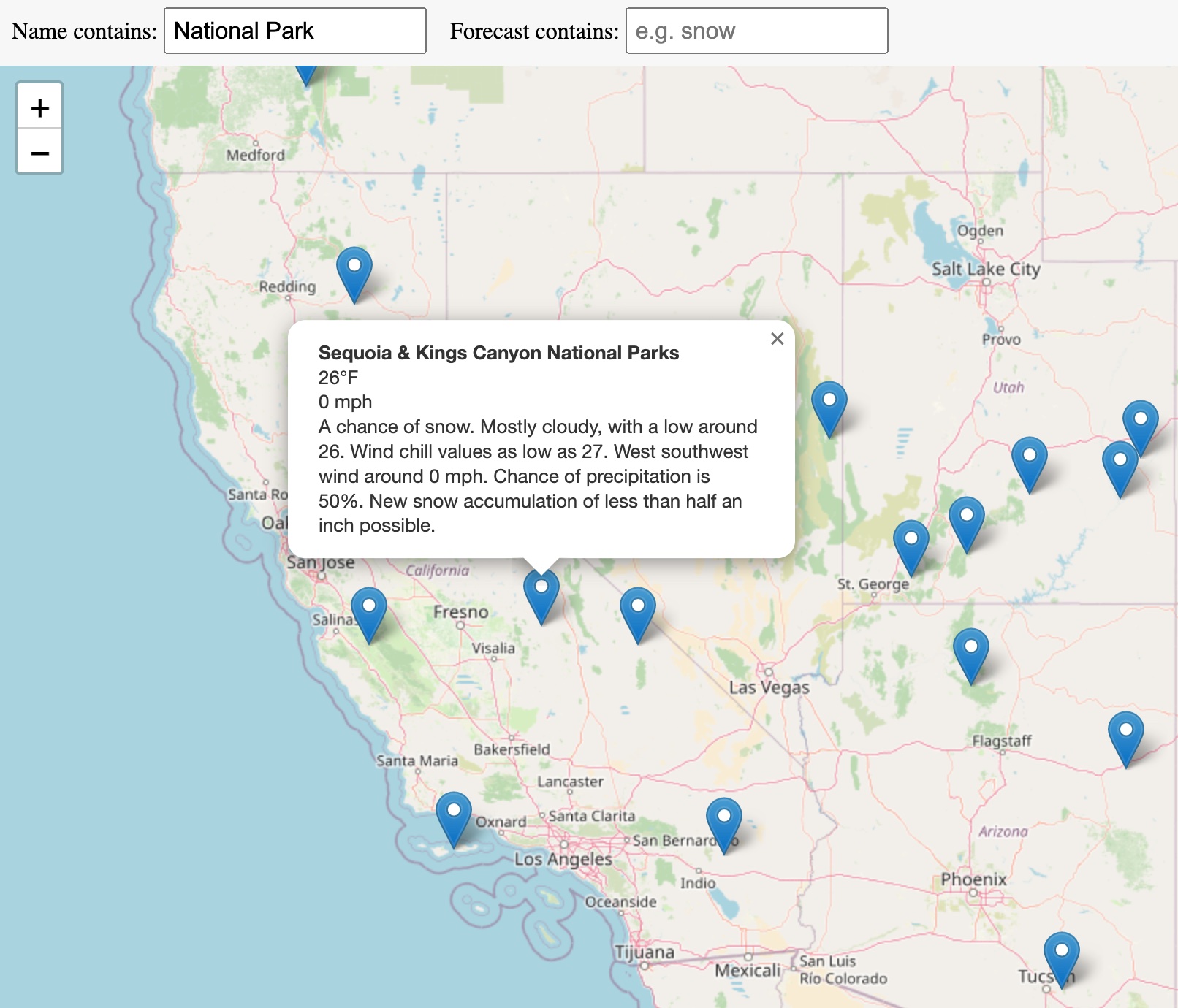
Task: Focus the Forecast contains input
Action: click(756, 31)
